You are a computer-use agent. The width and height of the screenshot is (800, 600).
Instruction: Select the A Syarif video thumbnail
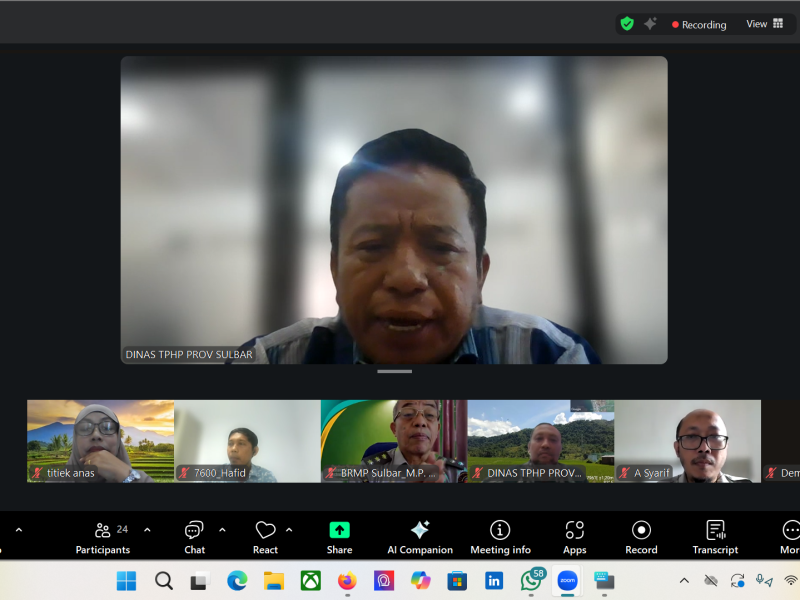(687, 441)
